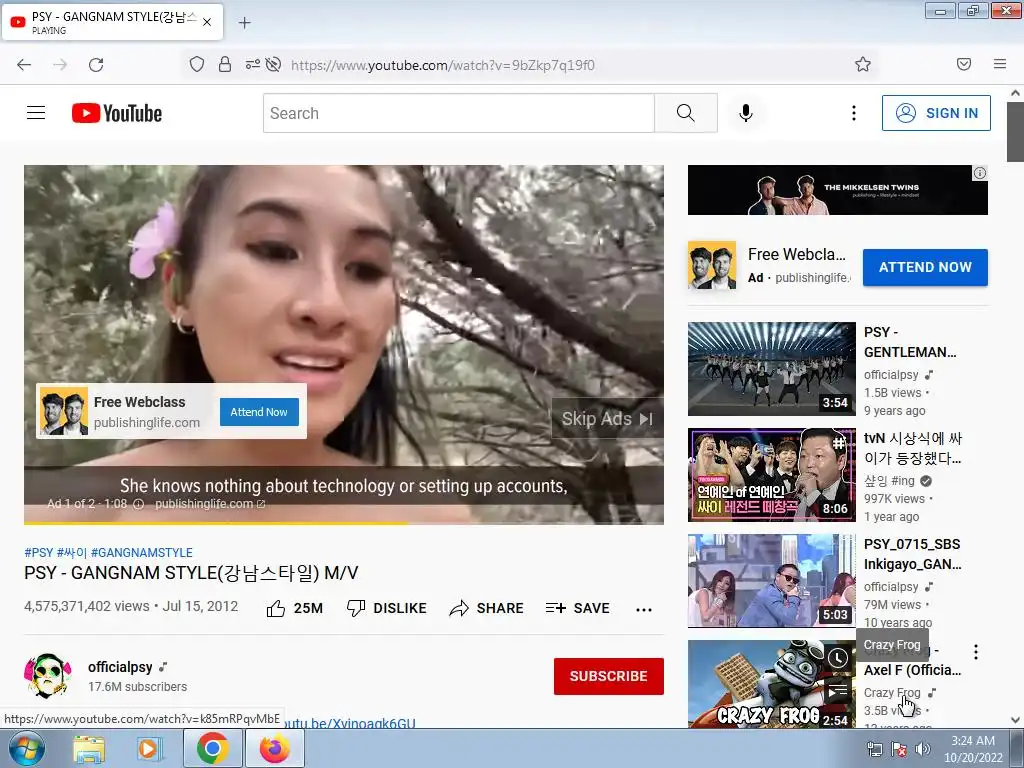The height and width of the screenshot is (768, 1024).
Task: Open PSY - GENTLEMAN video thumbnail
Action: pos(771,368)
